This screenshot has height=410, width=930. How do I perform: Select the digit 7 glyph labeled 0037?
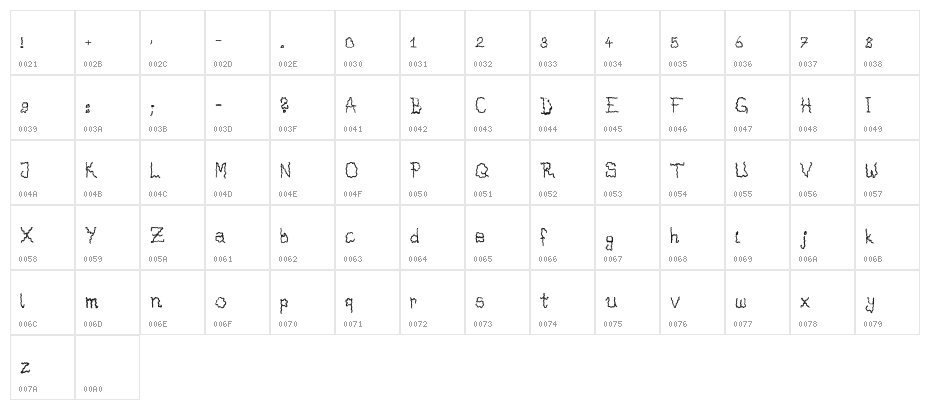pyautogui.click(x=822, y=43)
